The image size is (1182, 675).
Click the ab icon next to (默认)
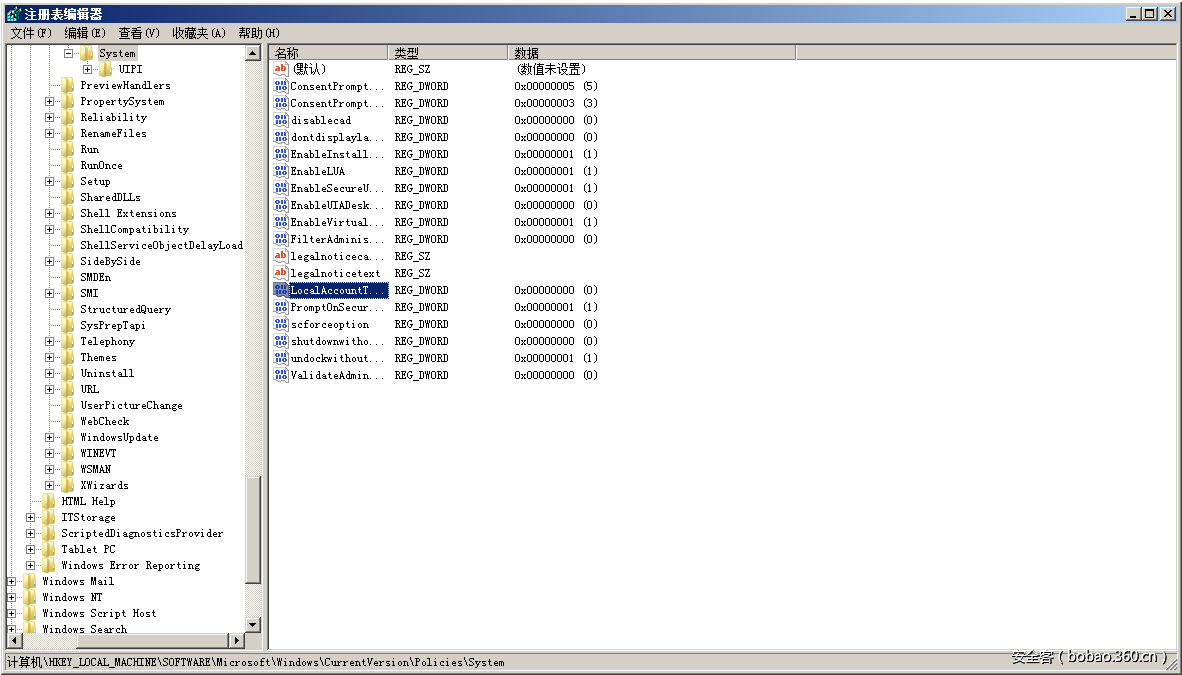click(x=281, y=69)
